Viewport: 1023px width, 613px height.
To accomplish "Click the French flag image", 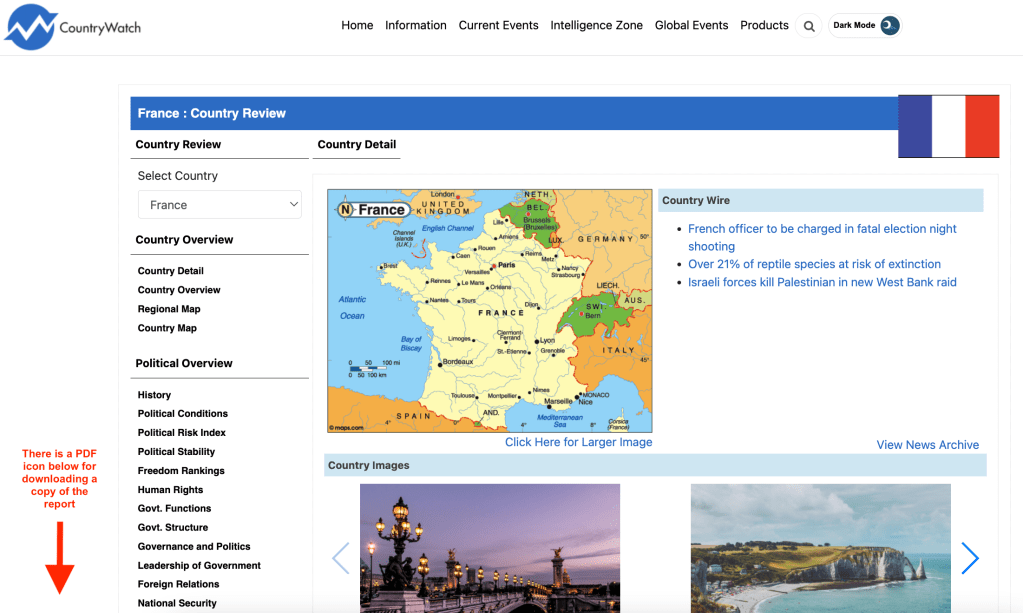I will pos(948,126).
